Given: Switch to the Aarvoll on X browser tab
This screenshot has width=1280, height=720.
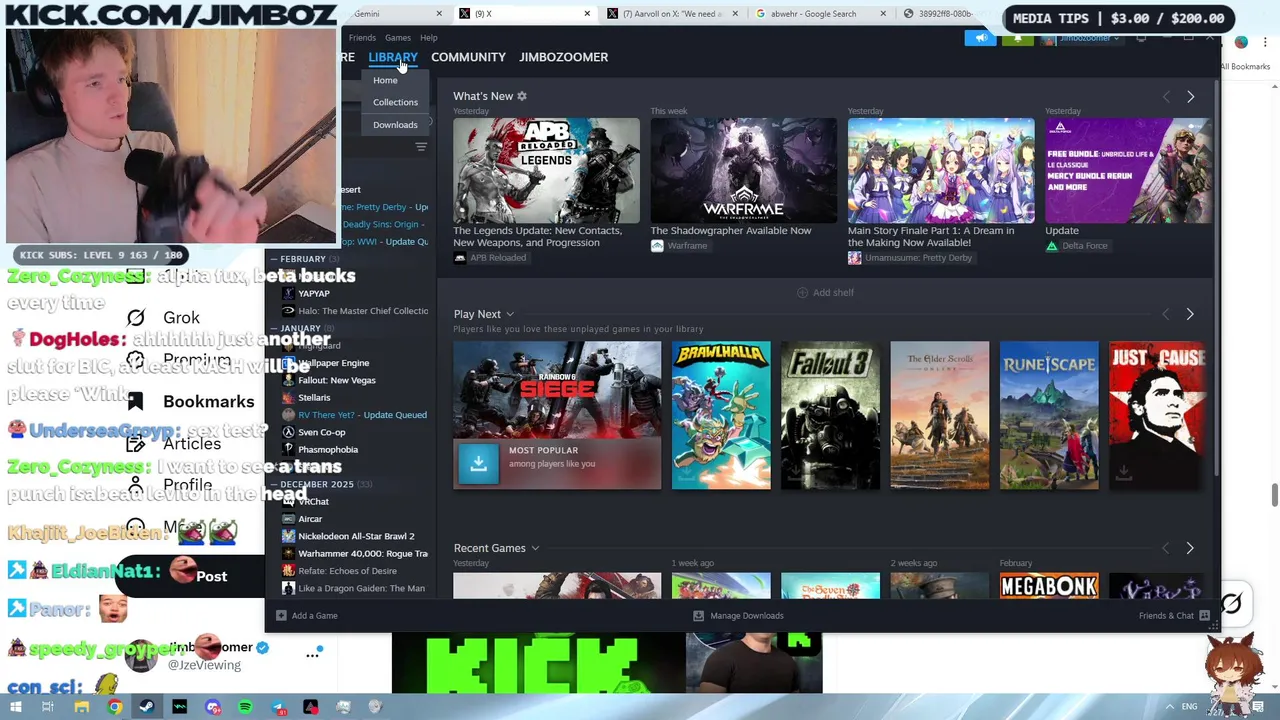Looking at the screenshot, I should click(x=672, y=14).
